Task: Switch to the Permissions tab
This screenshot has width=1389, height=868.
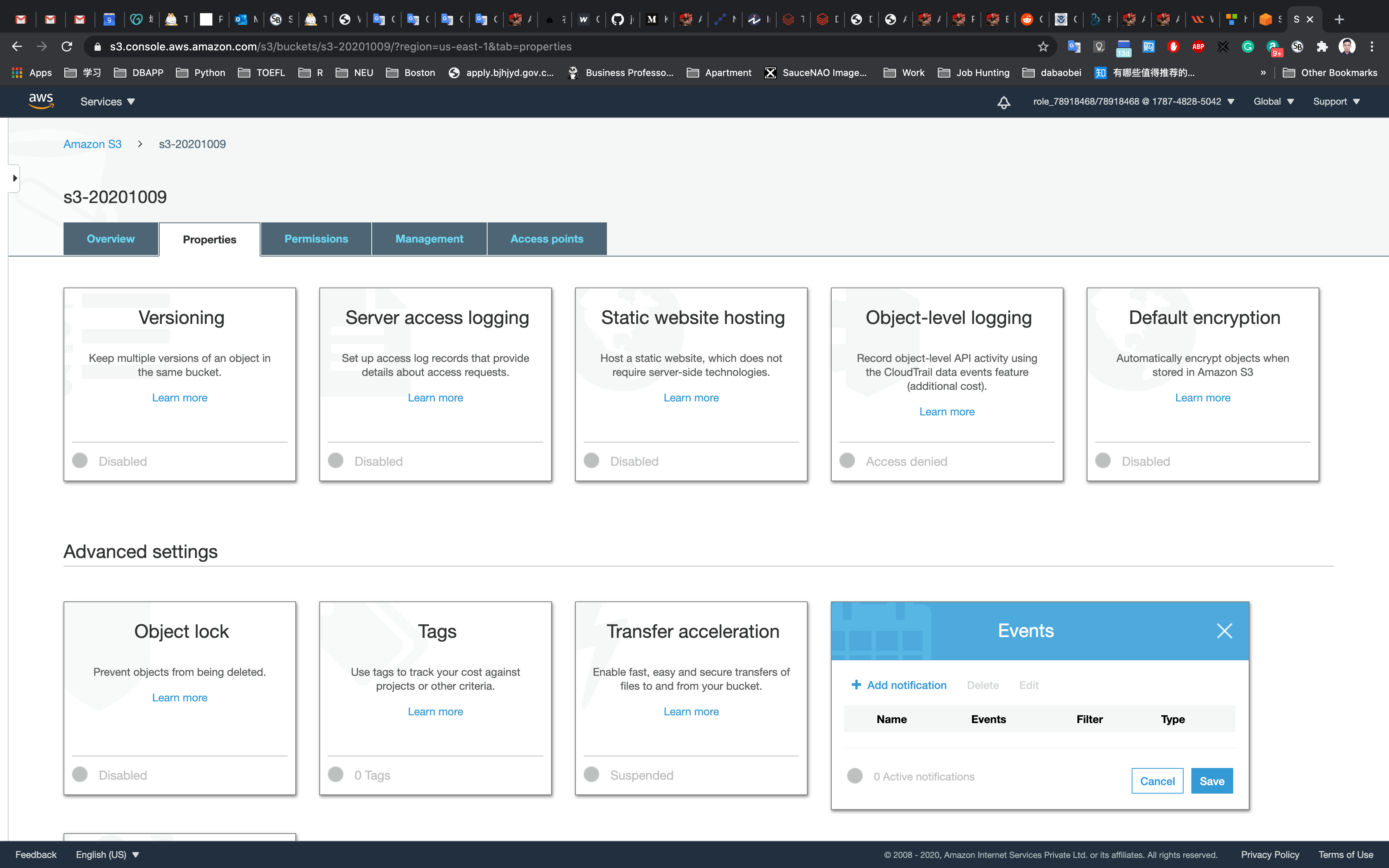Action: 316,239
